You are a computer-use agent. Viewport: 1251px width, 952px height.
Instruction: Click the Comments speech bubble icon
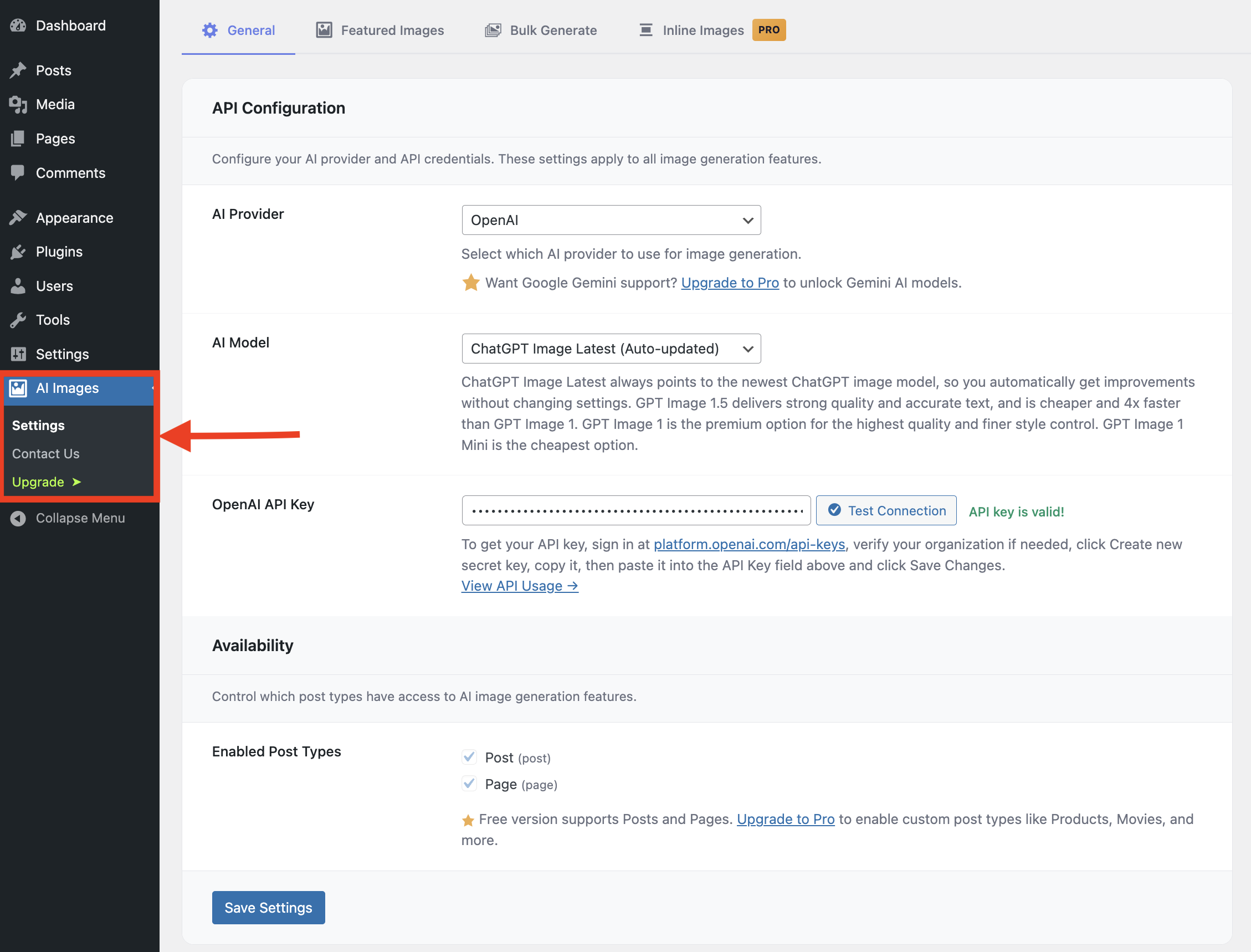[x=18, y=172]
